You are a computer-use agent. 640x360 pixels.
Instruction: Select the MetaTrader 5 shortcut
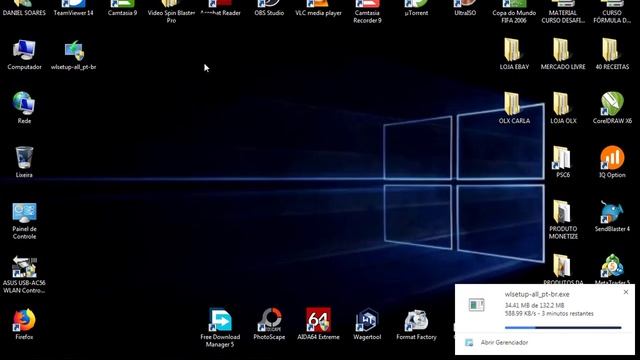(x=612, y=269)
